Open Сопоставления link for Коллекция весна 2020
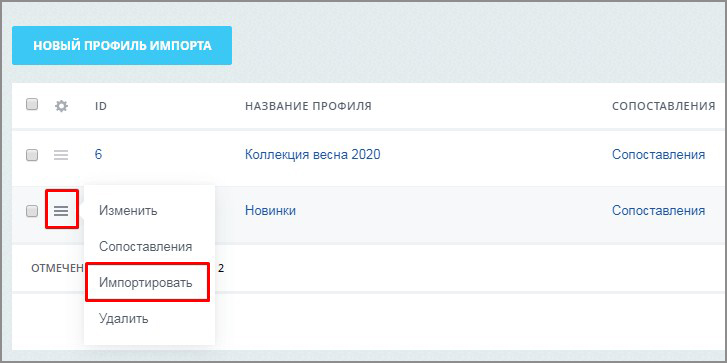 pyautogui.click(x=658, y=154)
